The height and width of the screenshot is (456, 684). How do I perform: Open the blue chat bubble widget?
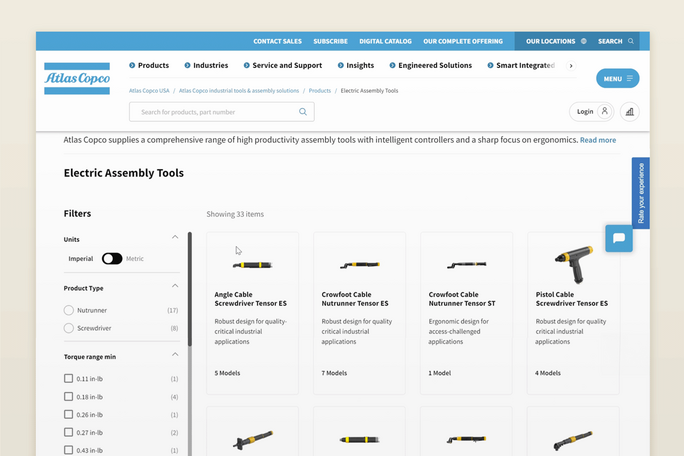coord(619,239)
